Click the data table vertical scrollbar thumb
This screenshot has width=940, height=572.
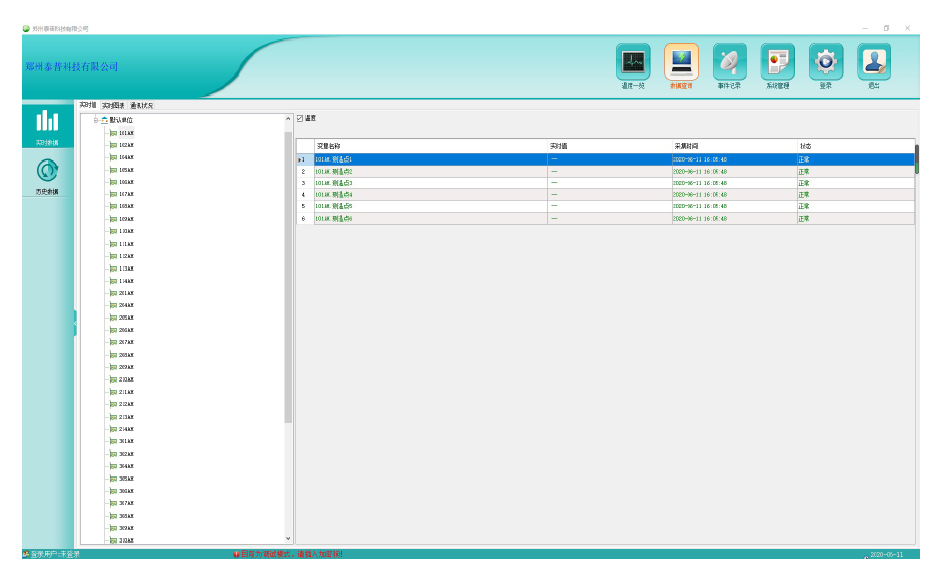click(x=917, y=159)
